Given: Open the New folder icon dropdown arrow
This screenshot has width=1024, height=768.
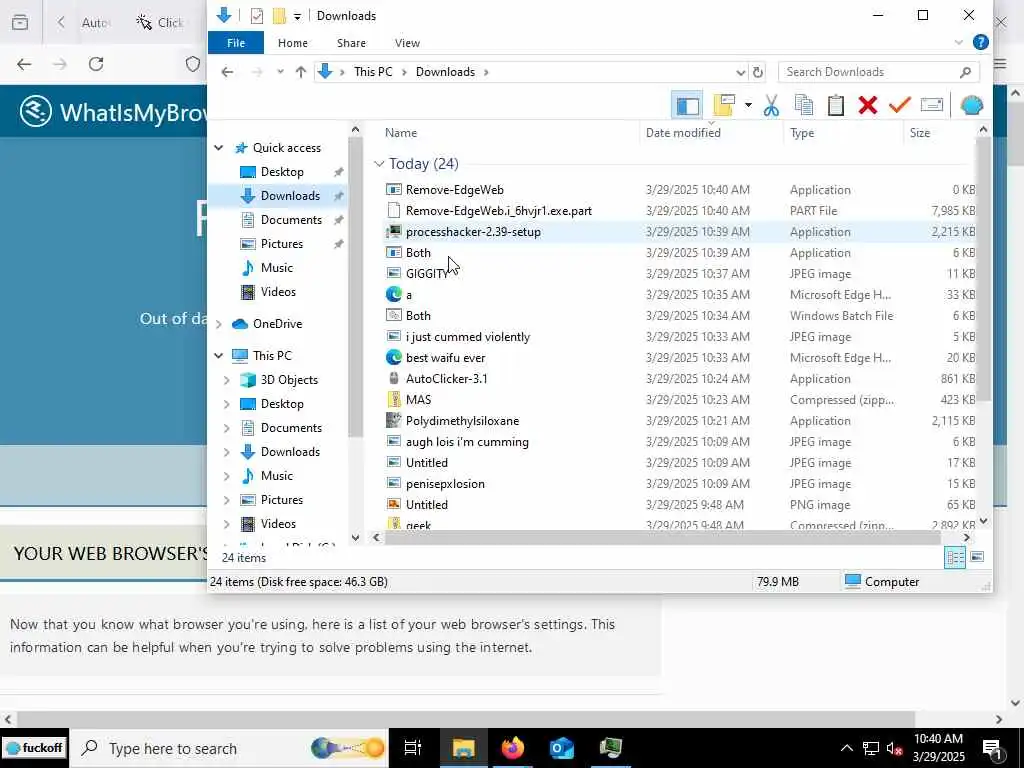Looking at the screenshot, I should point(748,105).
